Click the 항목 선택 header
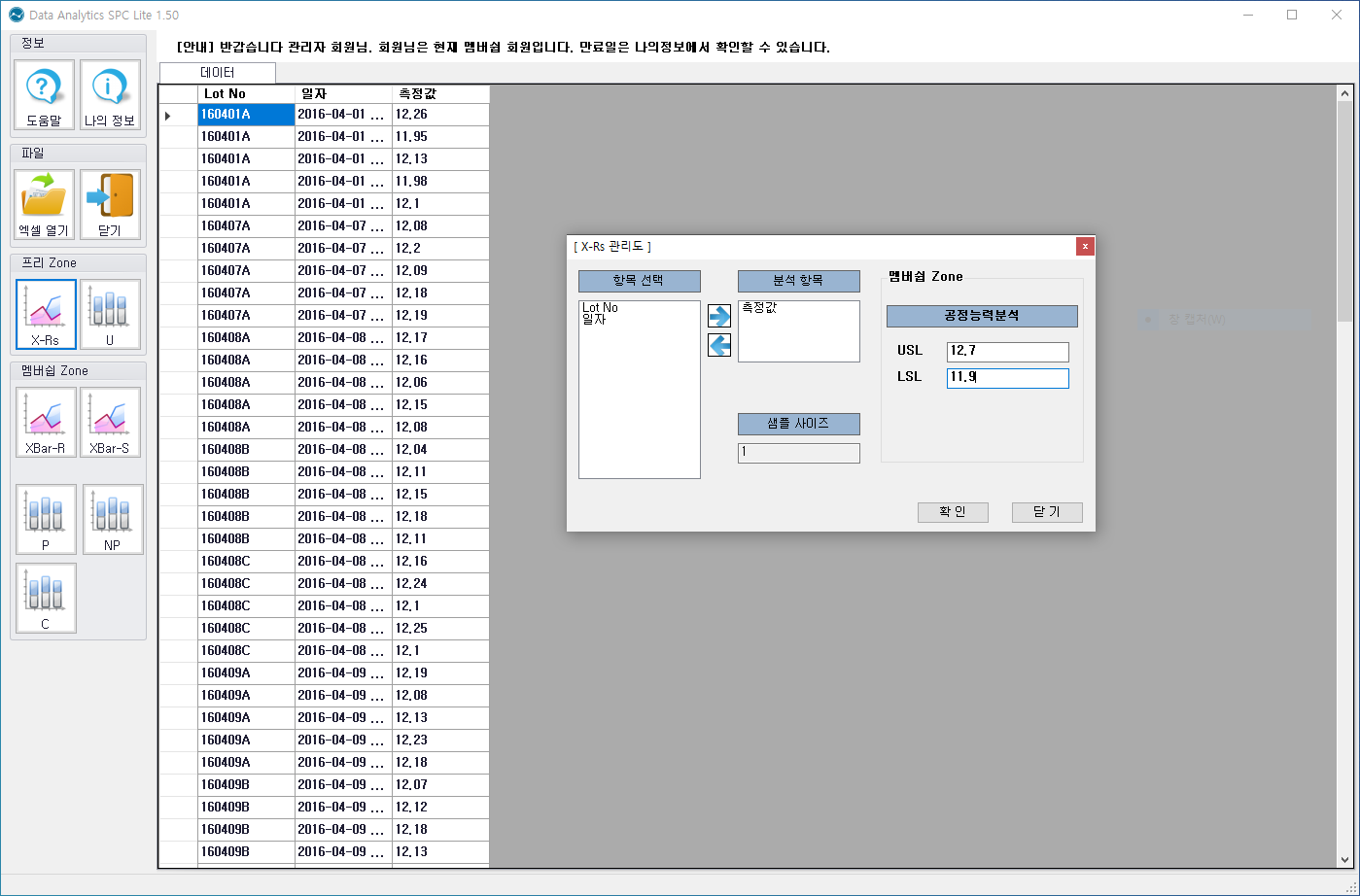This screenshot has width=1360, height=896. point(640,281)
